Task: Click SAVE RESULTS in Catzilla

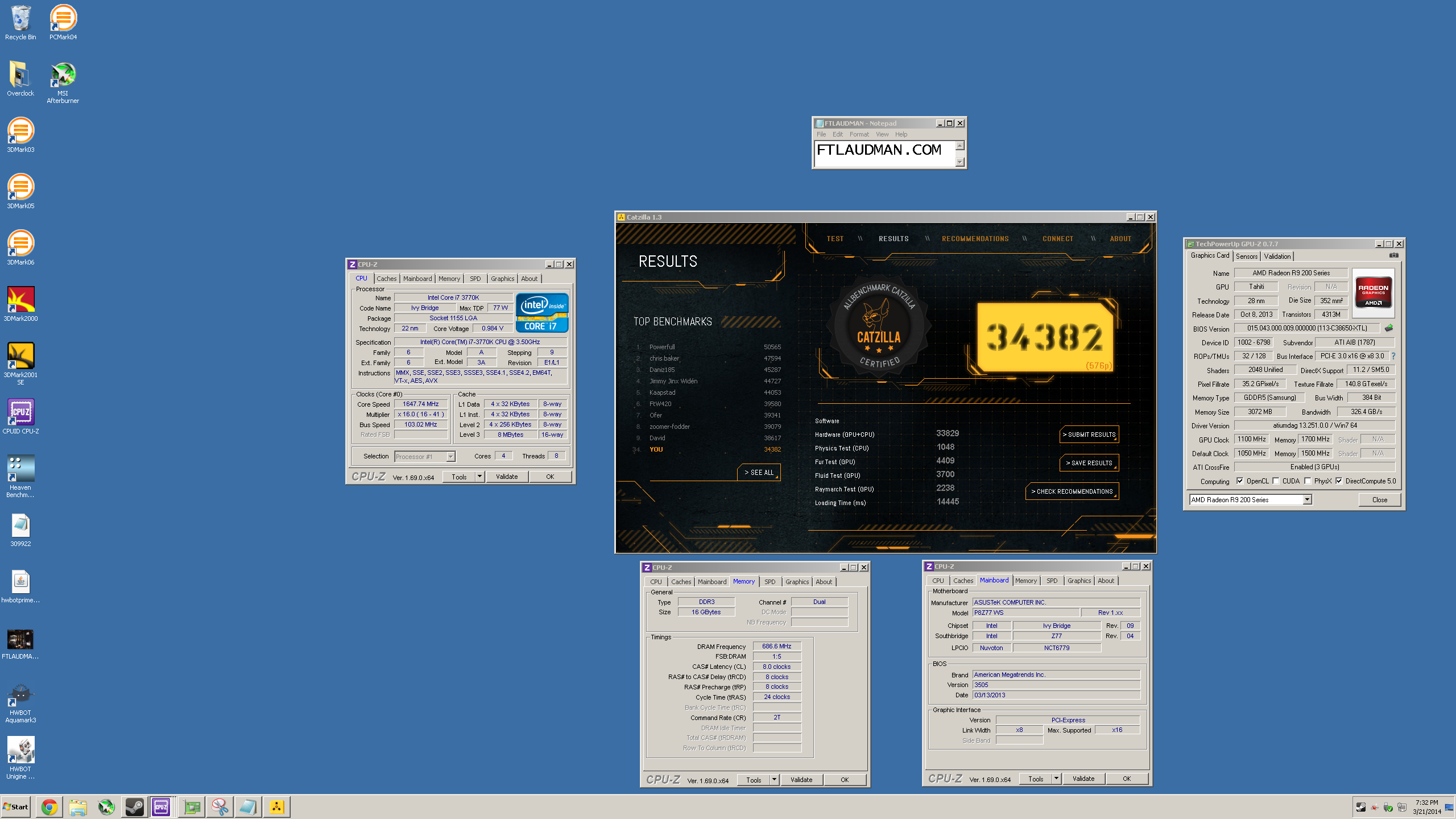Action: coord(1089,463)
